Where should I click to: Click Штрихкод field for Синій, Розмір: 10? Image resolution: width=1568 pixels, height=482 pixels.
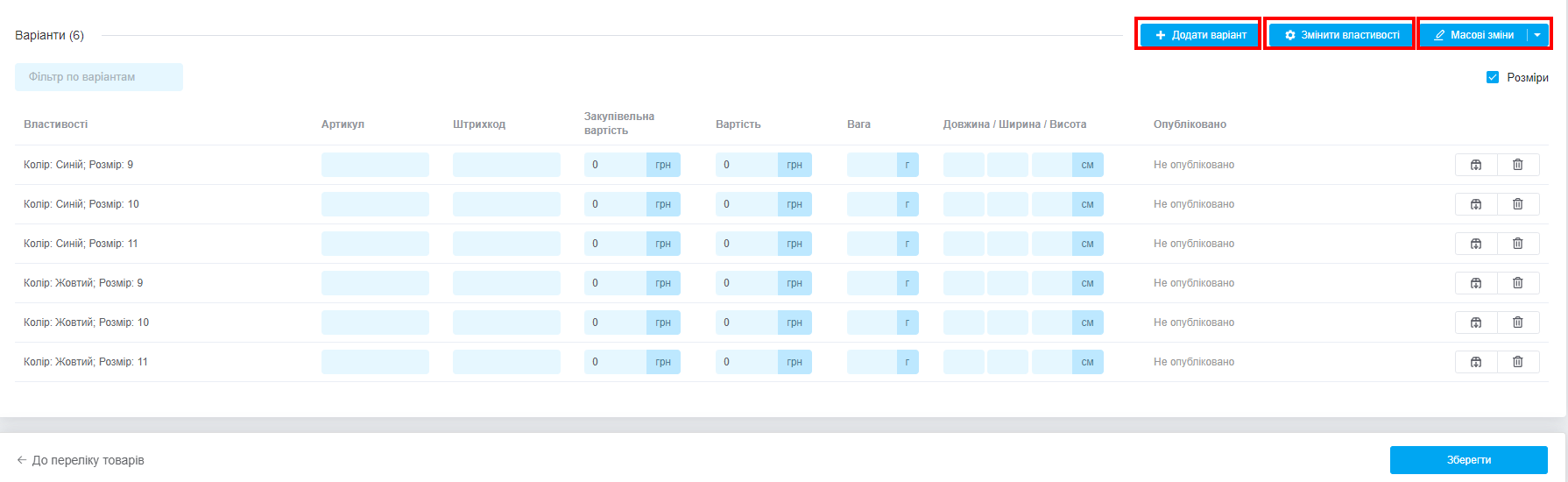pos(506,204)
